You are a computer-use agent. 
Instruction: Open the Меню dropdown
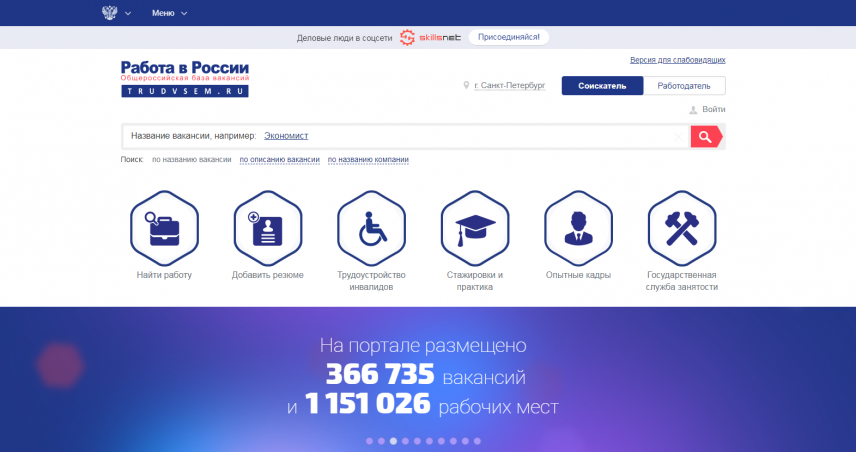click(169, 13)
